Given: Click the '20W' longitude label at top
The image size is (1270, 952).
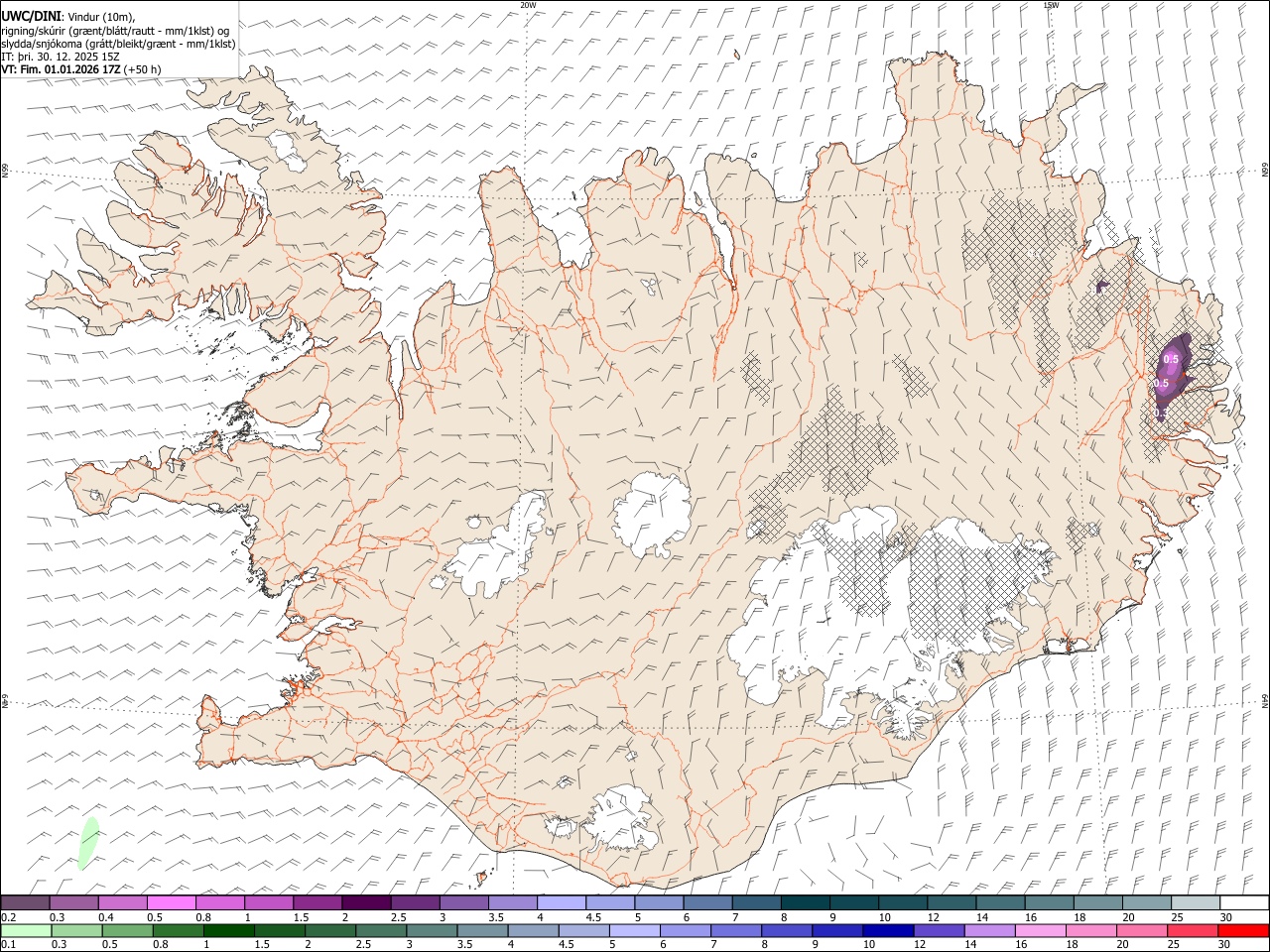Looking at the screenshot, I should pos(528,5).
